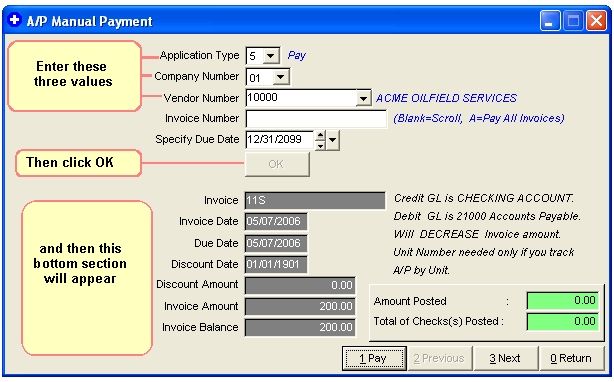614x382 pixels.
Task: Click the 0 Return button
Action: 571,358
